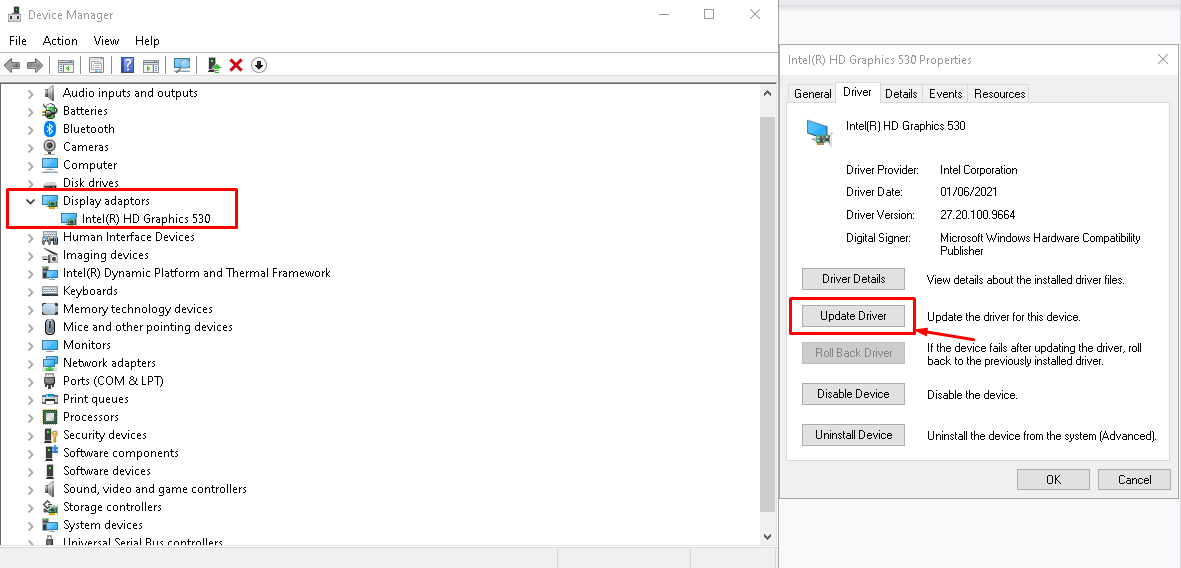This screenshot has width=1181, height=568.
Task: Click the Driver Details button
Action: click(853, 279)
